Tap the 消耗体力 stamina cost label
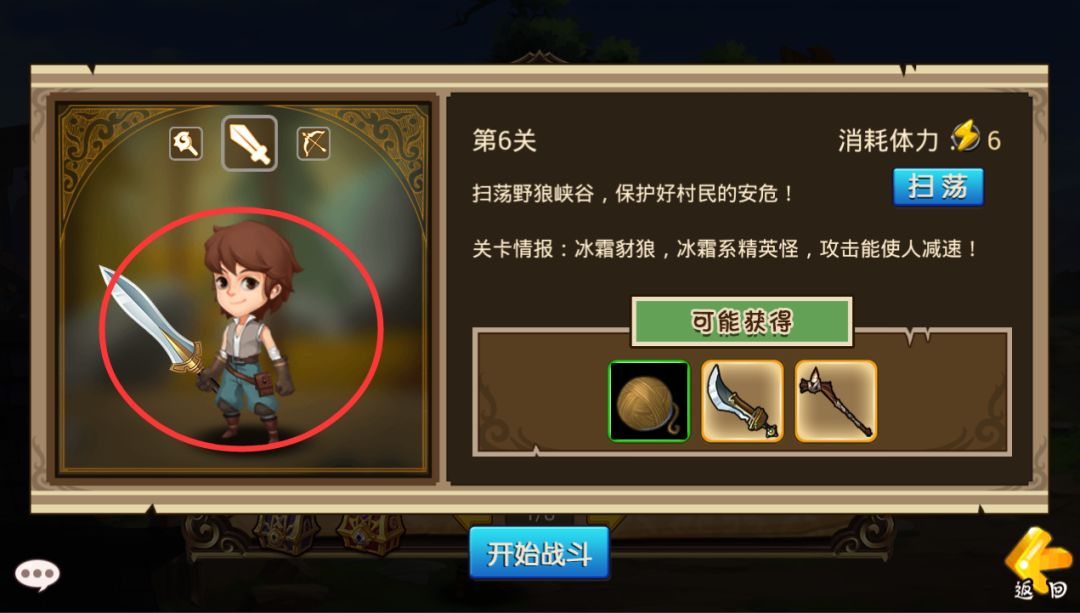This screenshot has height=613, width=1080. click(889, 141)
